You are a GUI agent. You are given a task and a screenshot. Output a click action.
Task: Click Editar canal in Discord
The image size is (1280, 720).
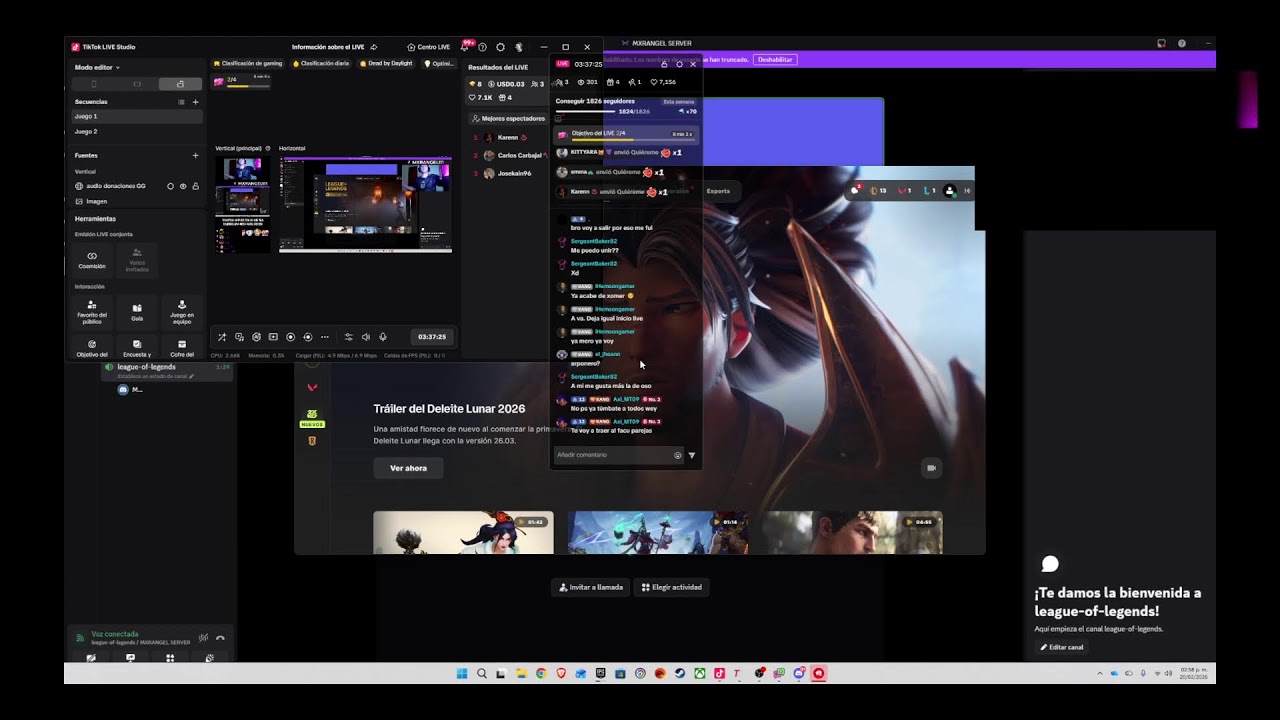click(x=1062, y=647)
